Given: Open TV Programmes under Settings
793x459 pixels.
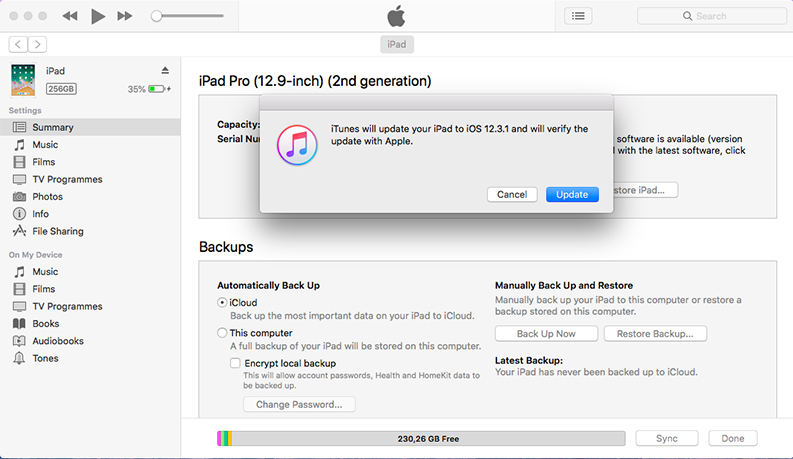Looking at the screenshot, I should (x=90, y=179).
